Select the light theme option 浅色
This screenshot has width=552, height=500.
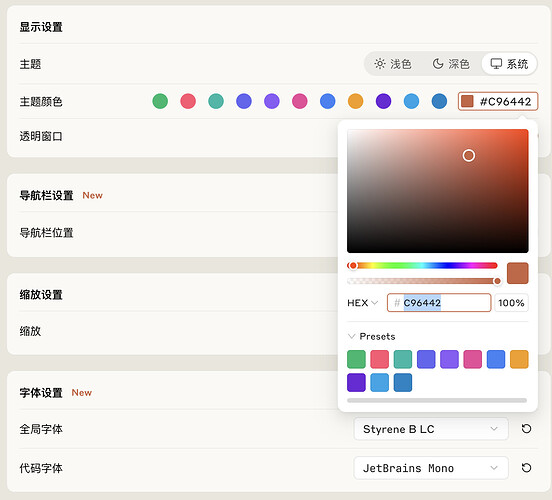click(x=393, y=64)
